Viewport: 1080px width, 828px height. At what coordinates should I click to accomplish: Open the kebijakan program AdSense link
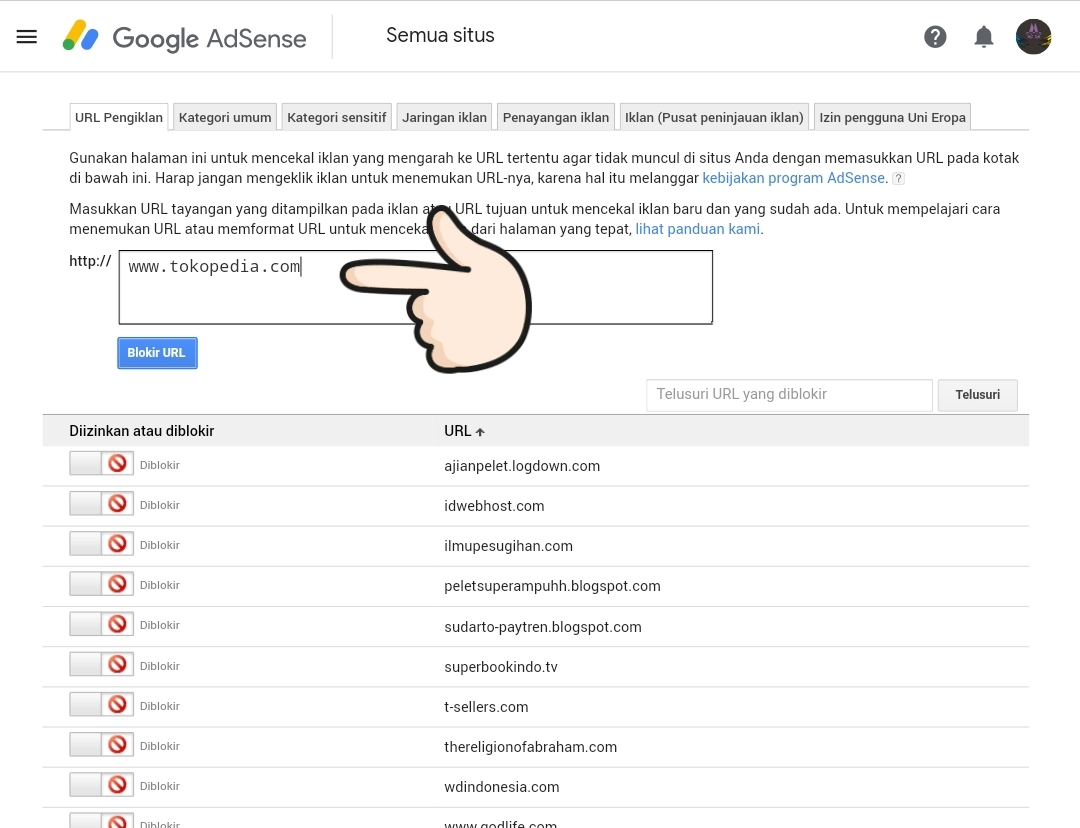[x=793, y=178]
